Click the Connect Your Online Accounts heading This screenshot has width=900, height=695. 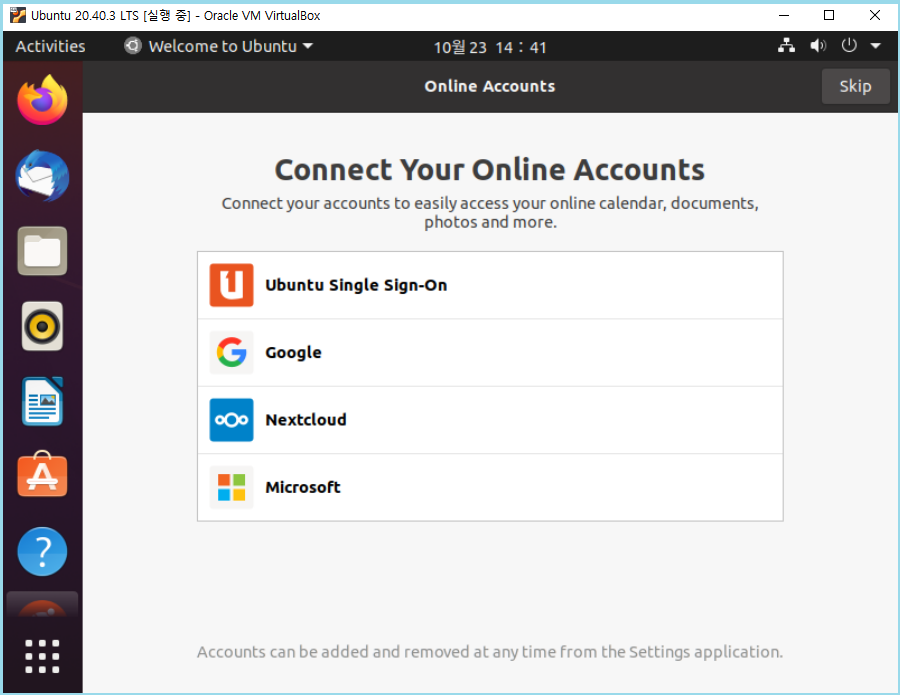click(x=490, y=170)
